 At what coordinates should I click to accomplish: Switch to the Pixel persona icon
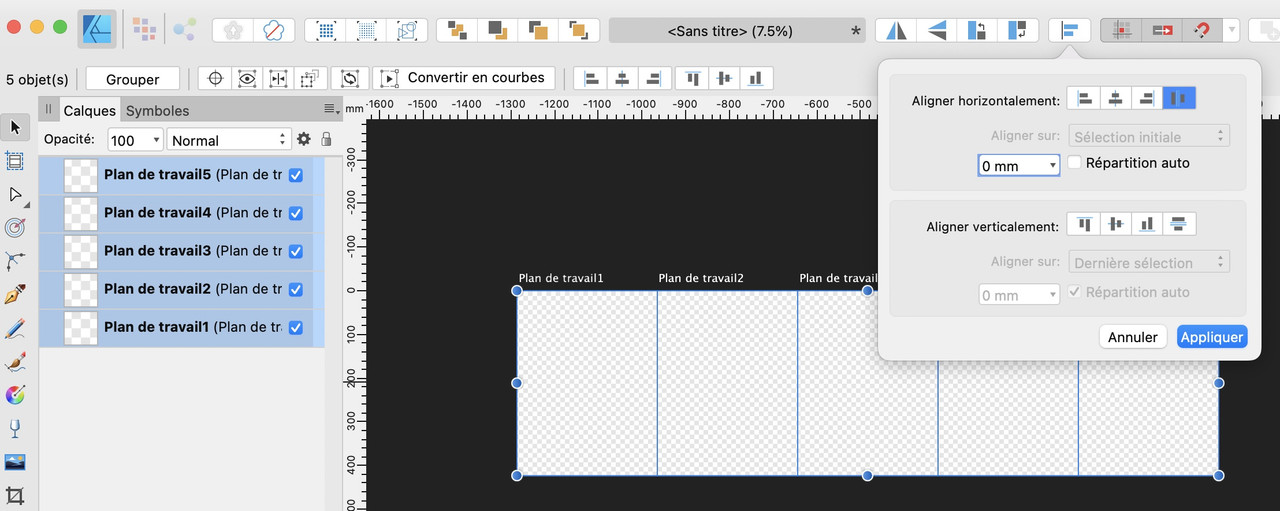[145, 30]
